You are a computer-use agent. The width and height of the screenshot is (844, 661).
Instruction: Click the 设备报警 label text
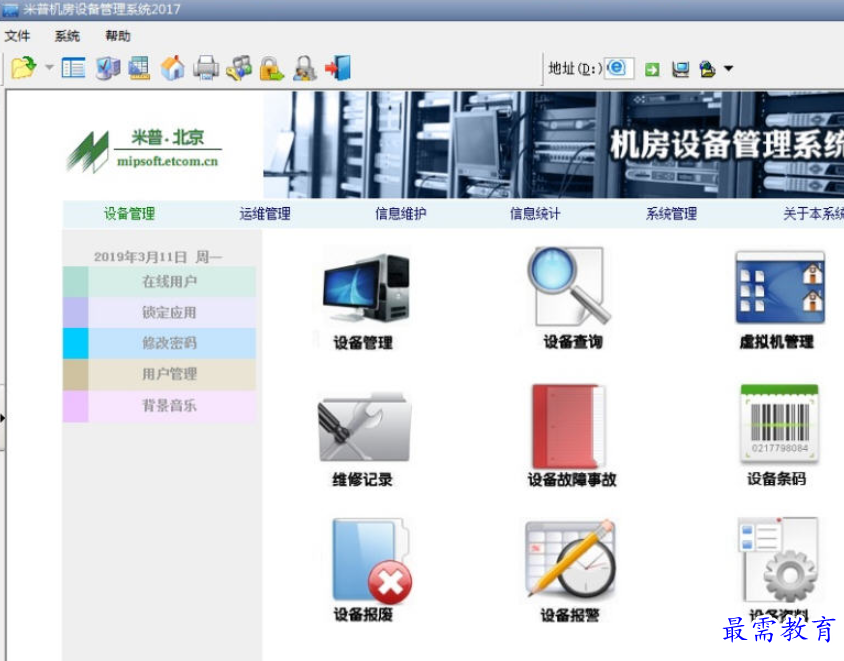[x=570, y=615]
